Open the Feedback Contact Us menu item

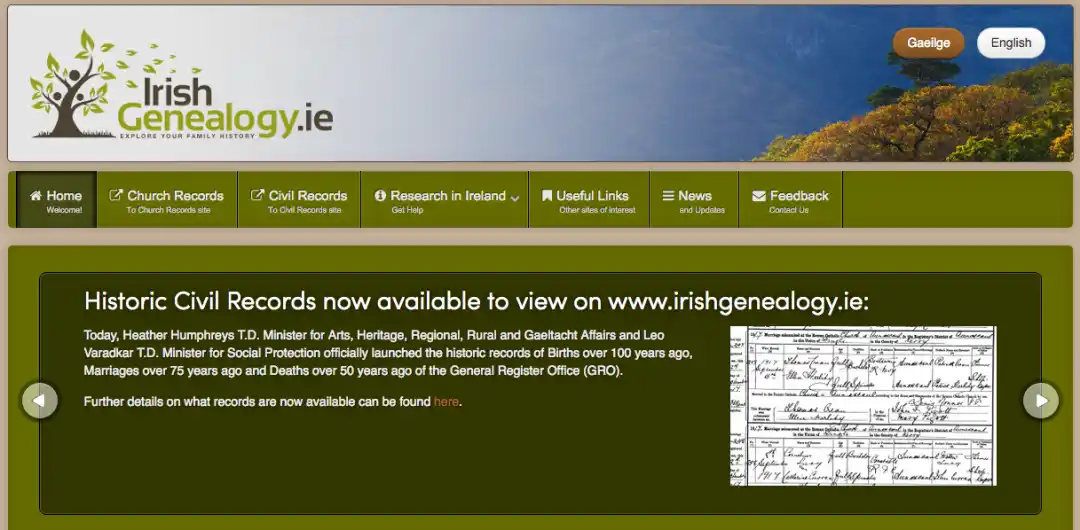point(791,200)
